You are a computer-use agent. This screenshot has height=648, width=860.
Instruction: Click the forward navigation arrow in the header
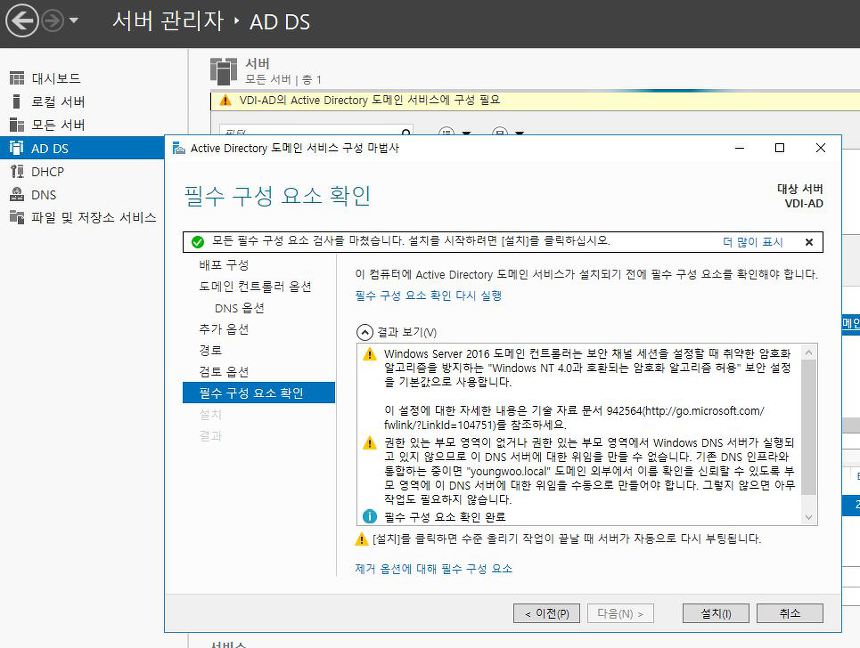[53, 21]
